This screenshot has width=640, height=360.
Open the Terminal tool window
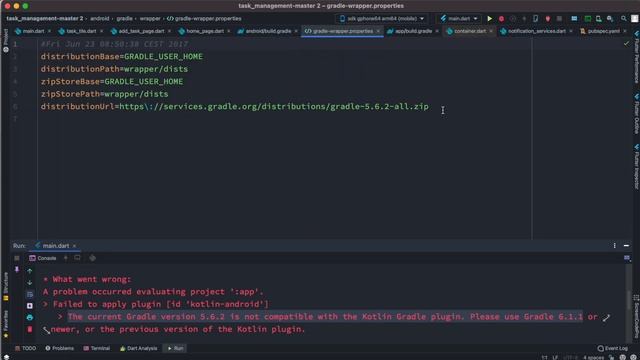pos(97,348)
